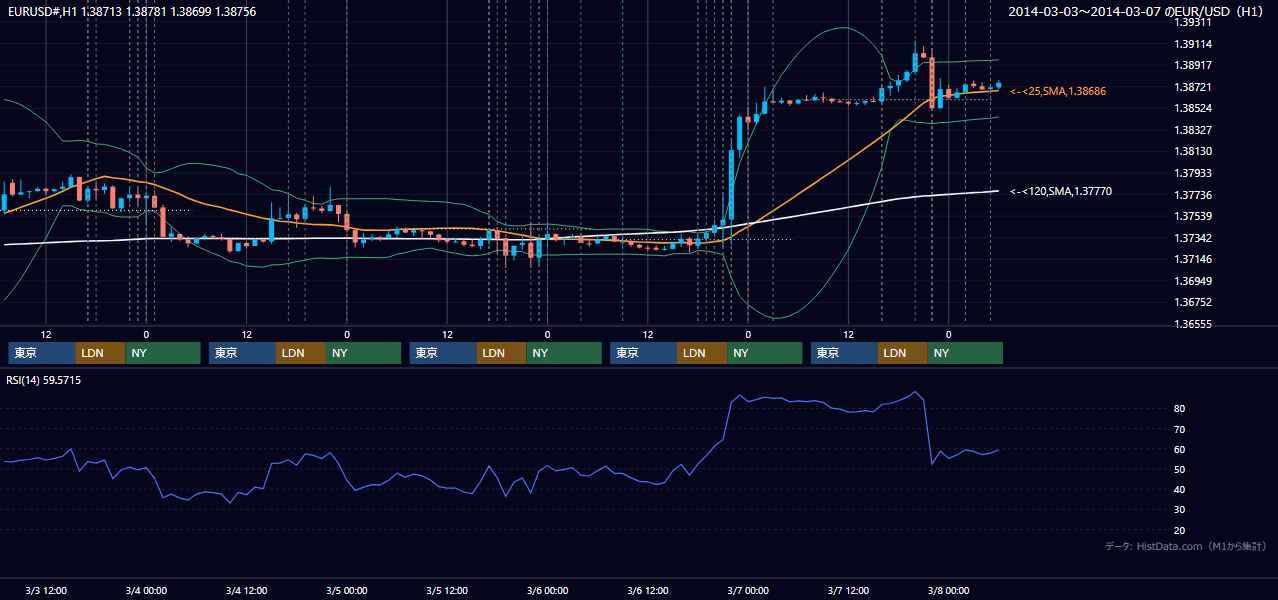Select the 120 SMA label reading 1.37770
This screenshot has width=1278, height=600.
1061,191
